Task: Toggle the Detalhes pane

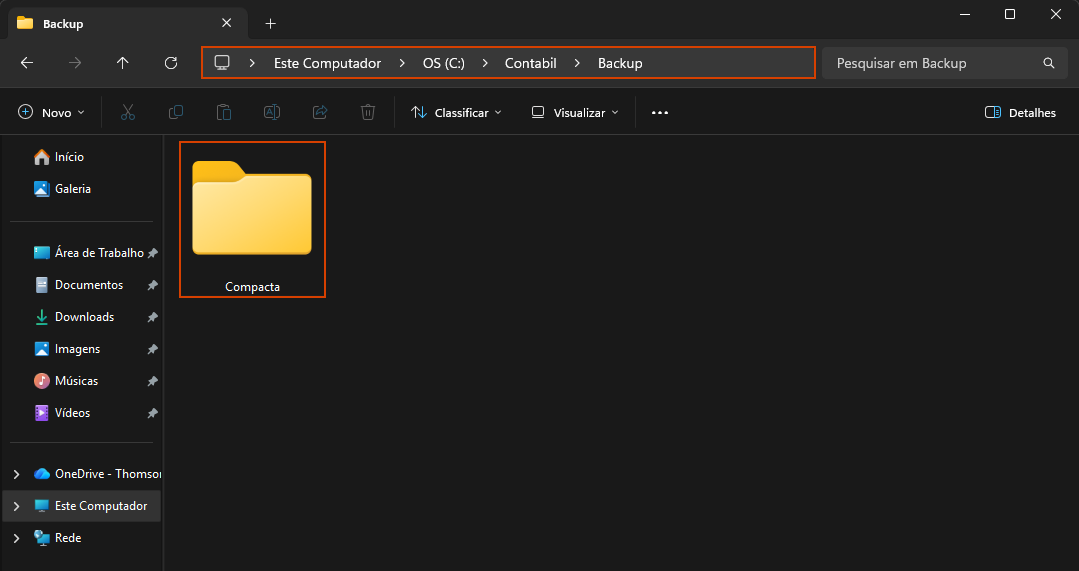Action: coord(1020,113)
